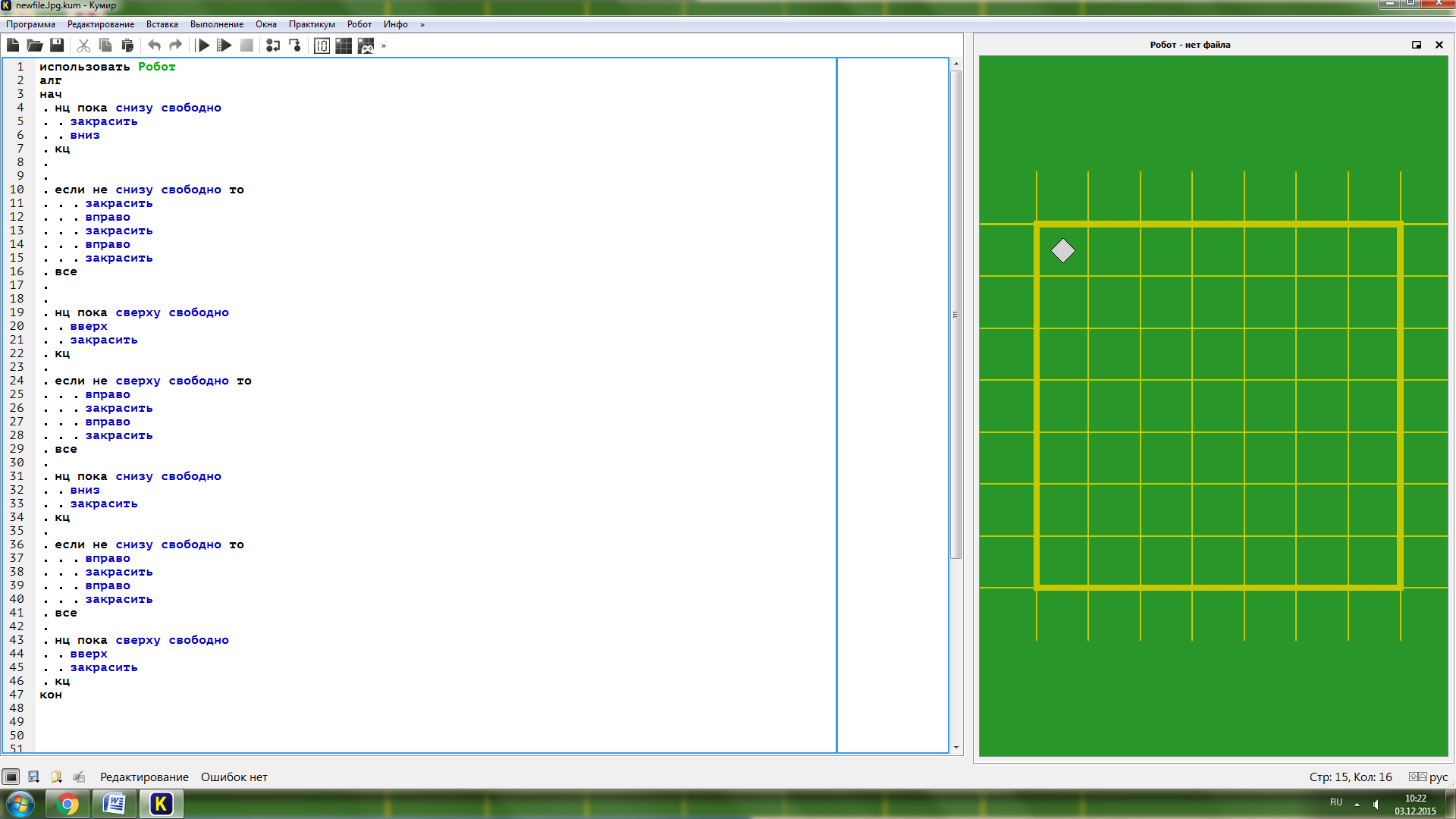Image resolution: width=1456 pixels, height=819 pixels.
Task: Open the Инфо menu
Action: click(396, 24)
